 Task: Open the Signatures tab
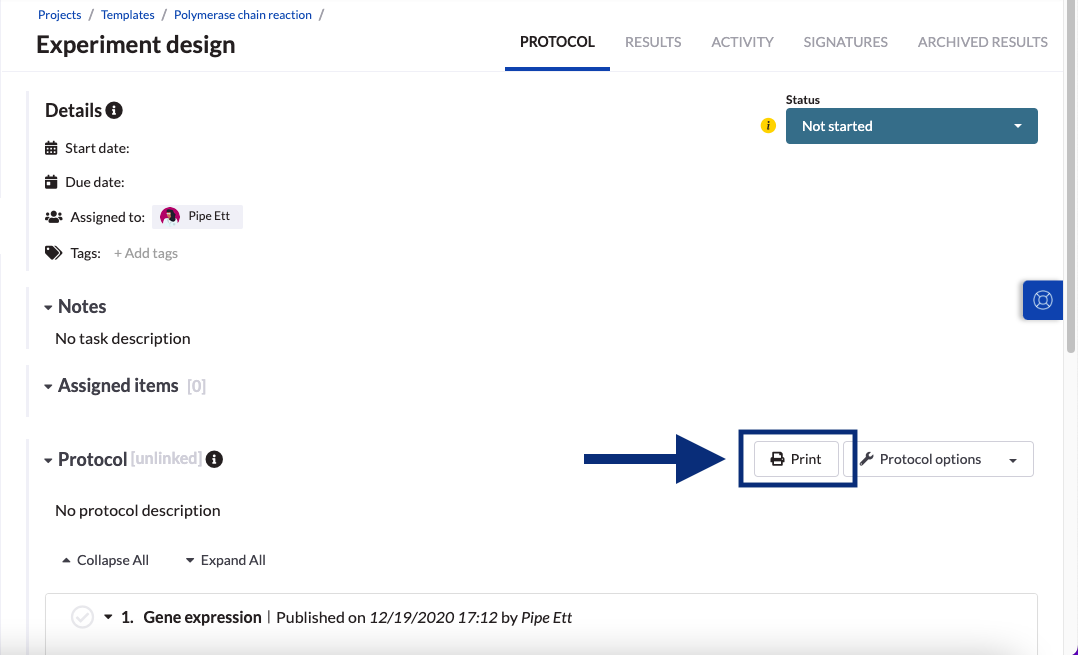click(x=845, y=42)
